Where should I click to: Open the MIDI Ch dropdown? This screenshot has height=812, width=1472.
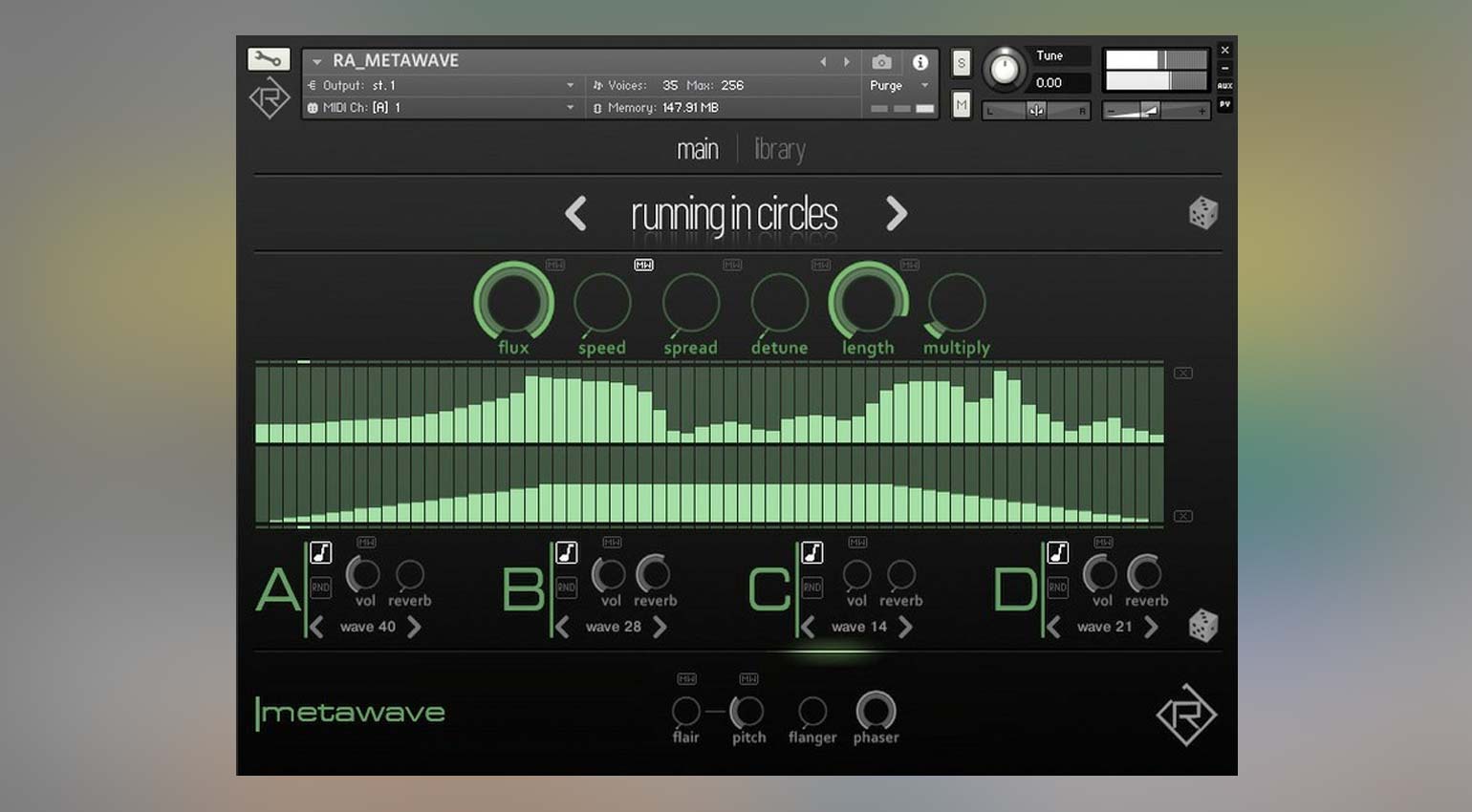click(x=442, y=108)
